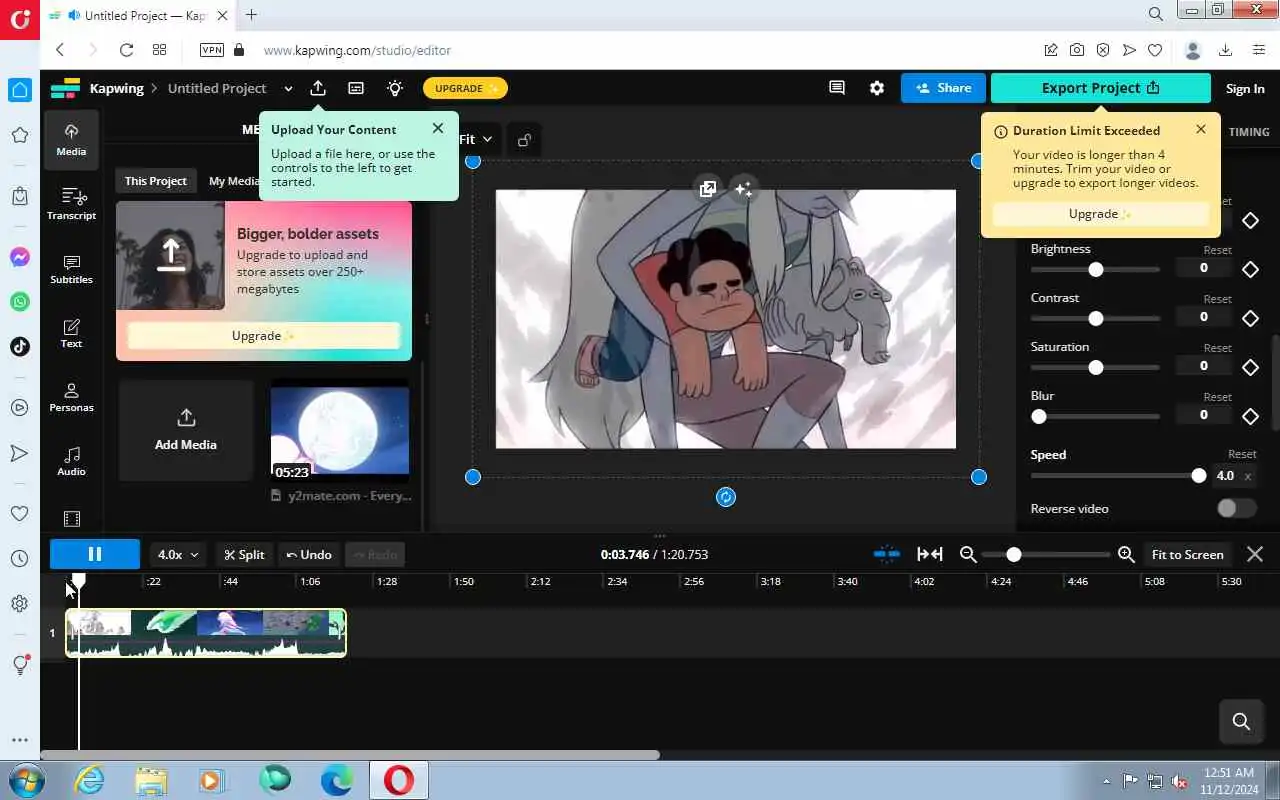Click the Kapwing breadcrumb link

click(x=116, y=88)
